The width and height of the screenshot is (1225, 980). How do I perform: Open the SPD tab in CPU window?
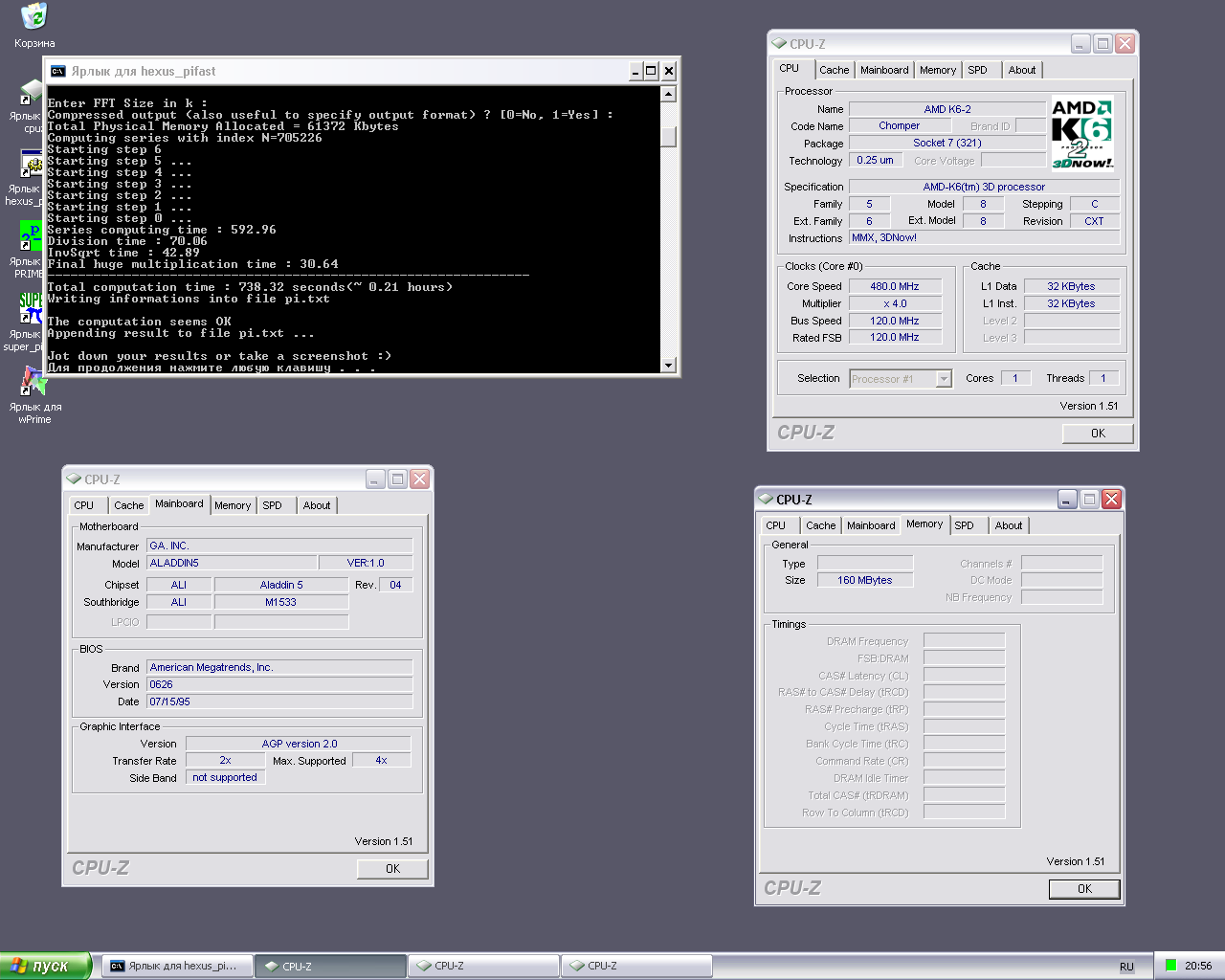click(x=977, y=70)
